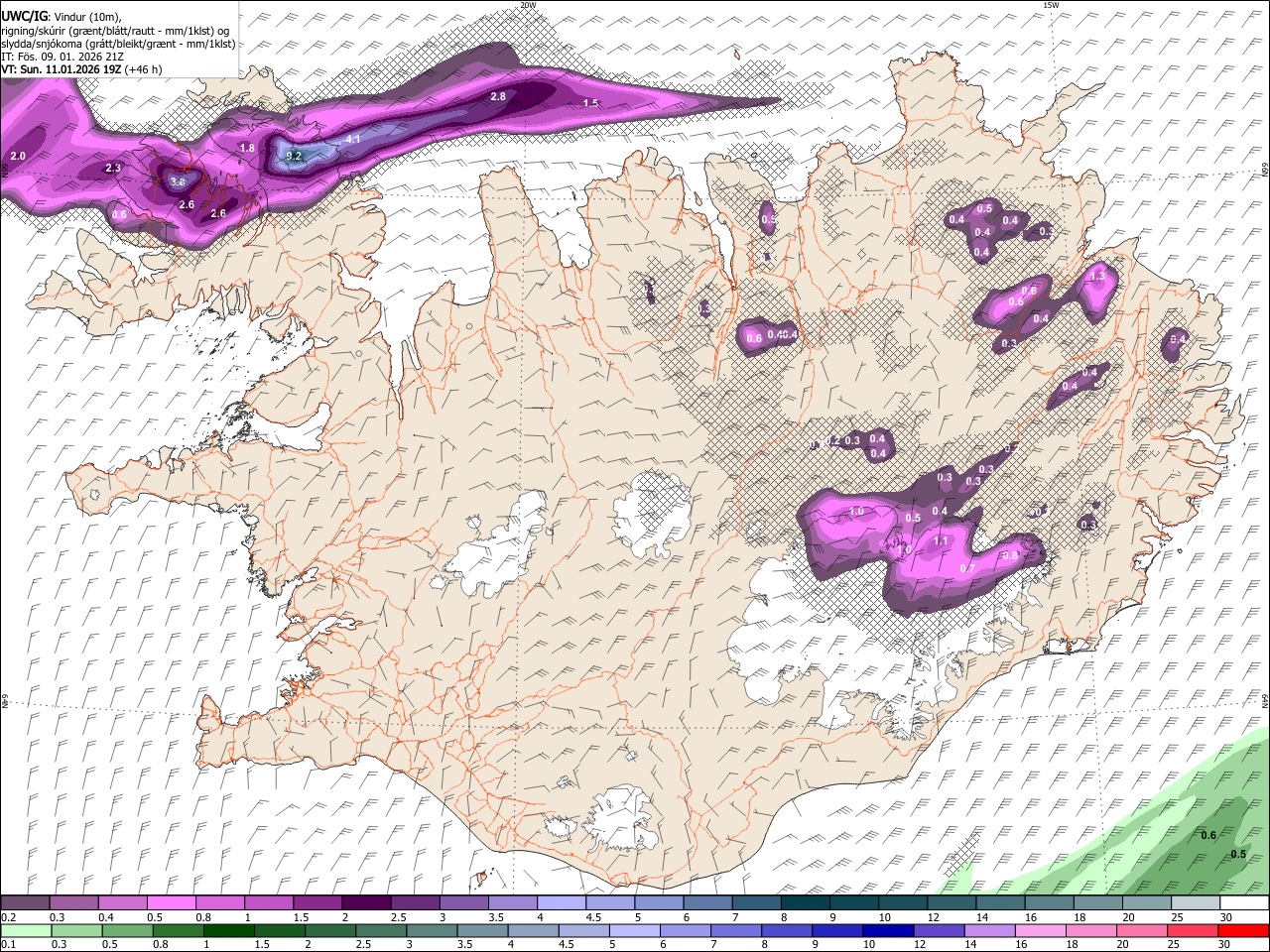Image resolution: width=1270 pixels, height=952 pixels.
Task: Click the 2.3 value on the map
Action: coord(113,169)
